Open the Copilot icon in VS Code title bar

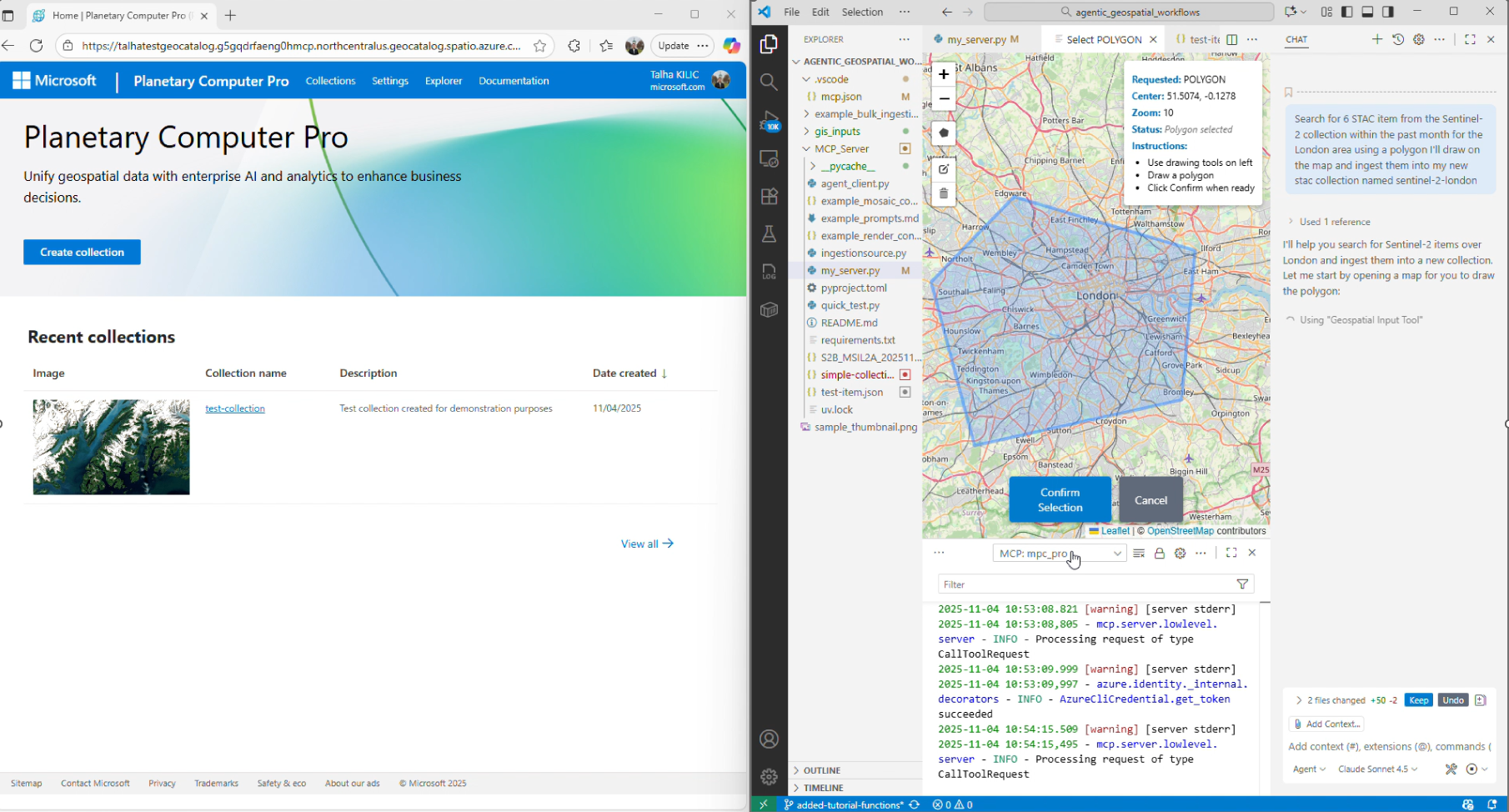[x=1291, y=12]
